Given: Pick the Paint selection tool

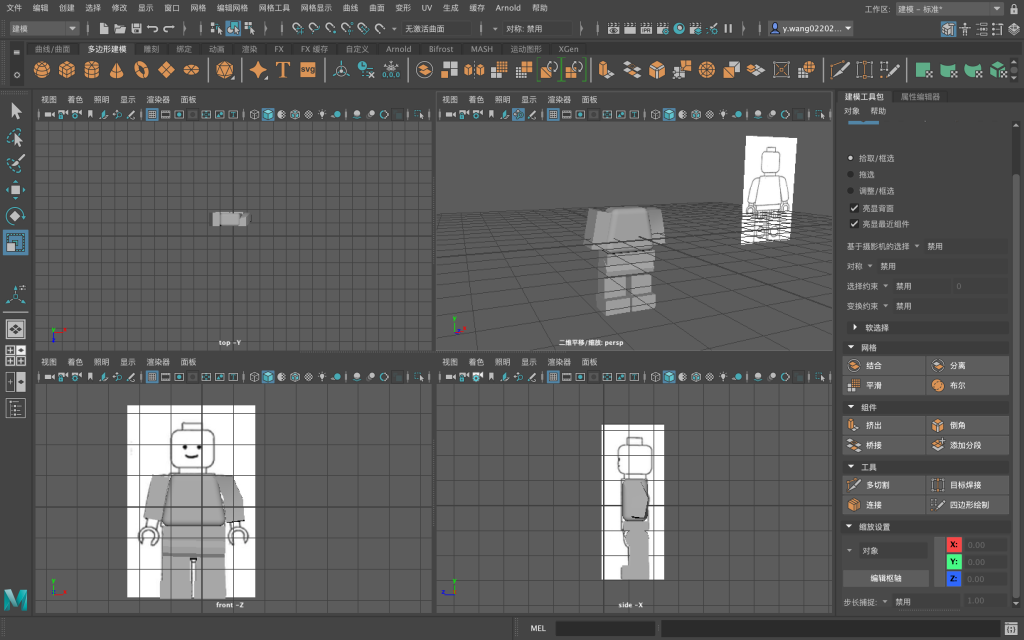Looking at the screenshot, I should click(x=15, y=163).
